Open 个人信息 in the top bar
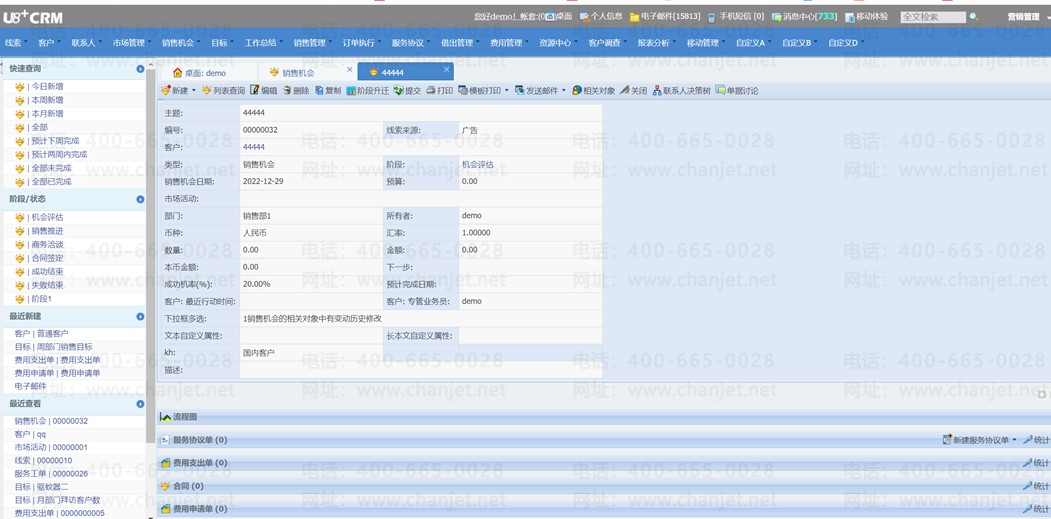The image size is (1051, 519). click(x=601, y=17)
